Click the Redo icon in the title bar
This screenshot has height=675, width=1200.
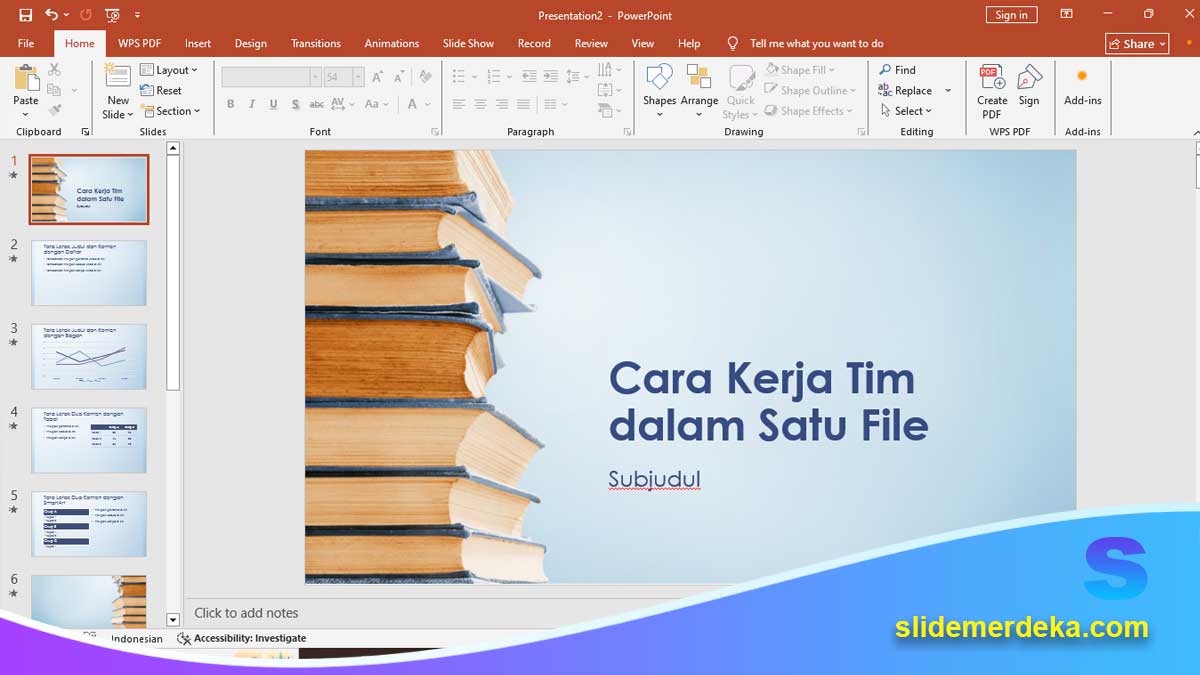pos(85,15)
